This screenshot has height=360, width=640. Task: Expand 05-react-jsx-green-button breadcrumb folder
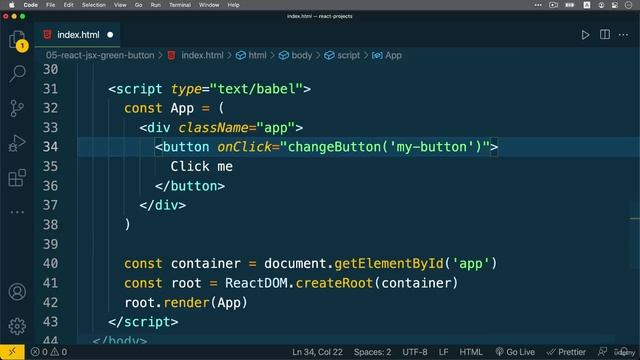(x=100, y=56)
